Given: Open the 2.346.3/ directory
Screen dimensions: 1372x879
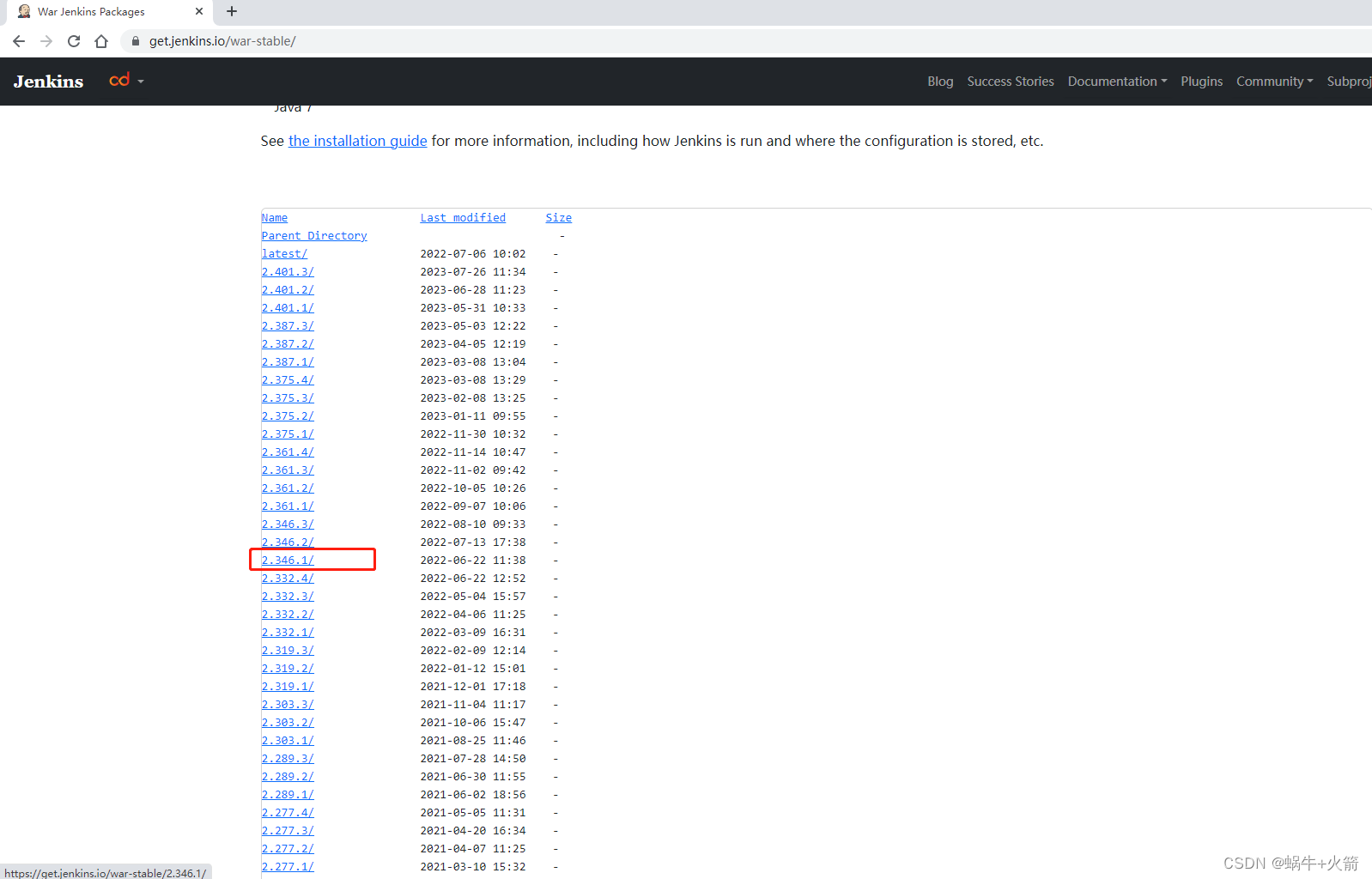Looking at the screenshot, I should pos(288,524).
